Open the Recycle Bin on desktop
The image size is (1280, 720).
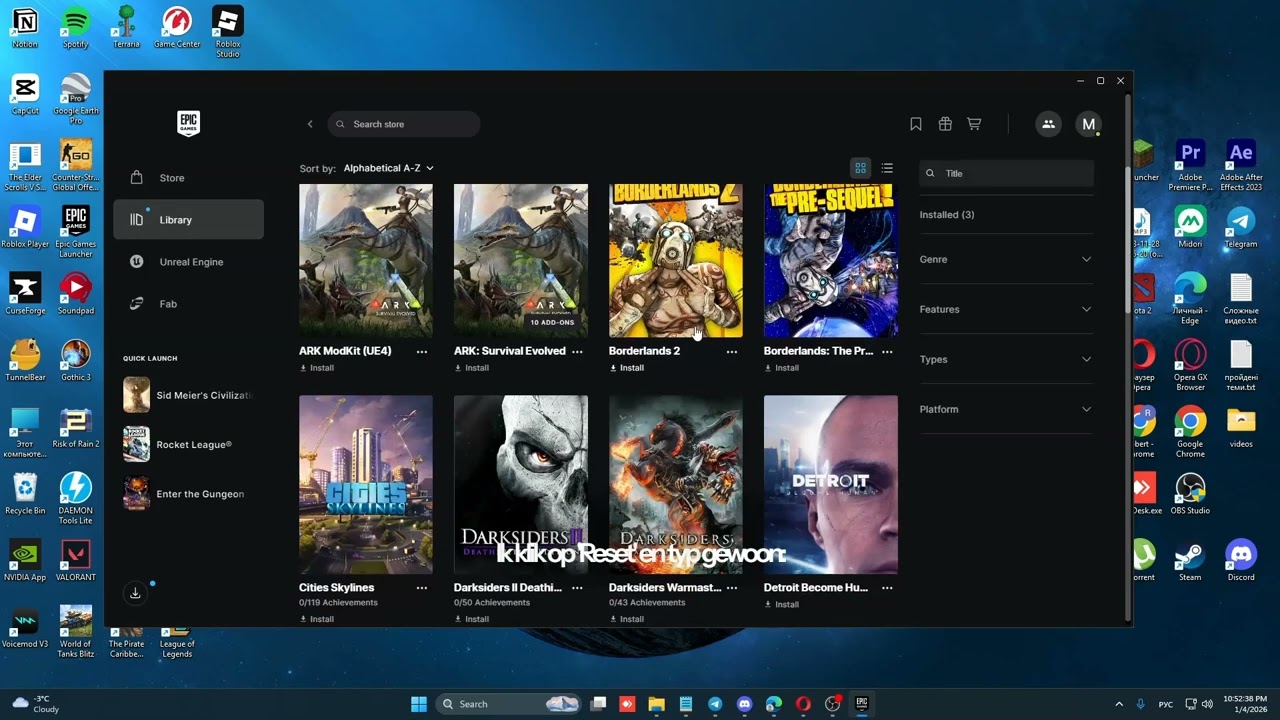click(25, 493)
